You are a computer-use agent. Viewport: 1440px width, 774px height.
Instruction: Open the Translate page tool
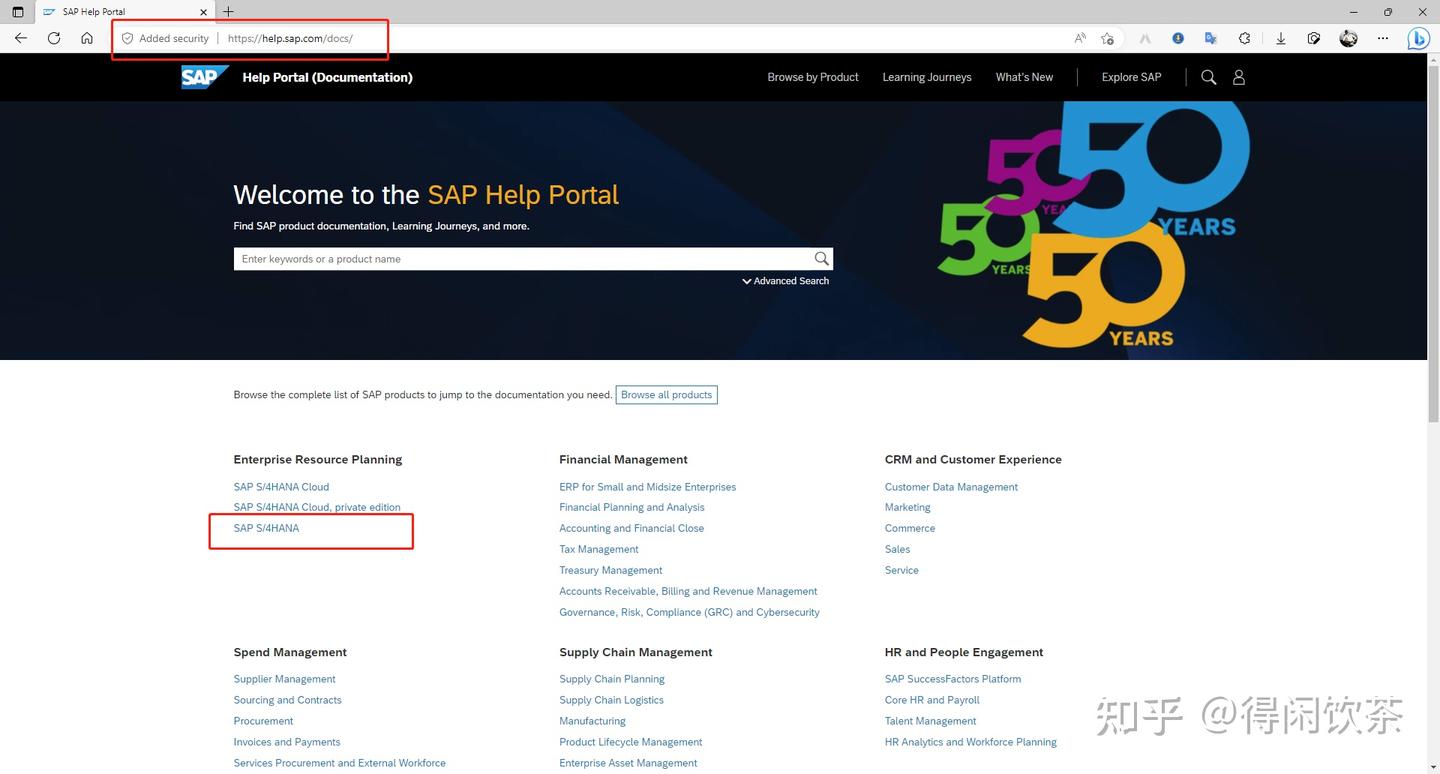(x=1210, y=38)
